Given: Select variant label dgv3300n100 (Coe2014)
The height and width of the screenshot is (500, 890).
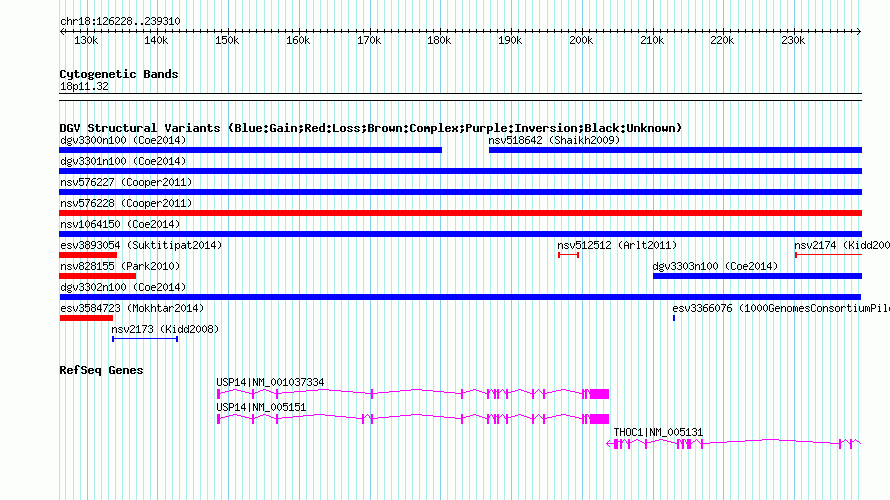Looking at the screenshot, I should coord(123,140).
